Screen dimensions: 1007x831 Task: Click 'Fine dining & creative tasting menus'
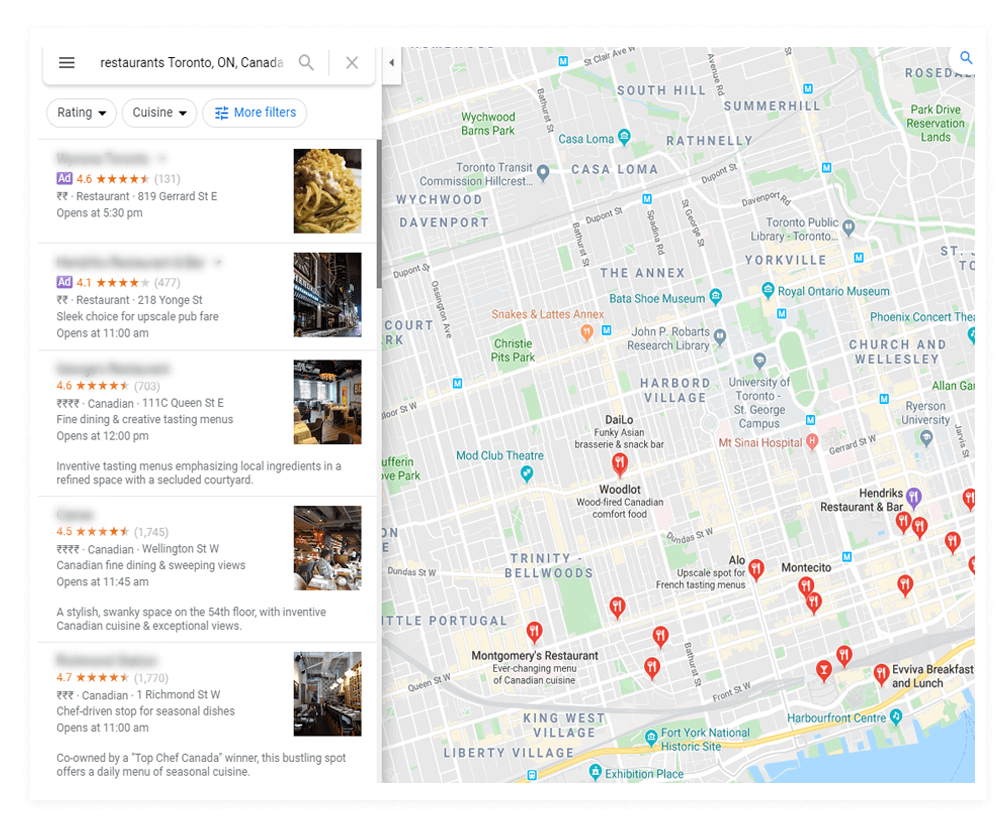click(144, 419)
